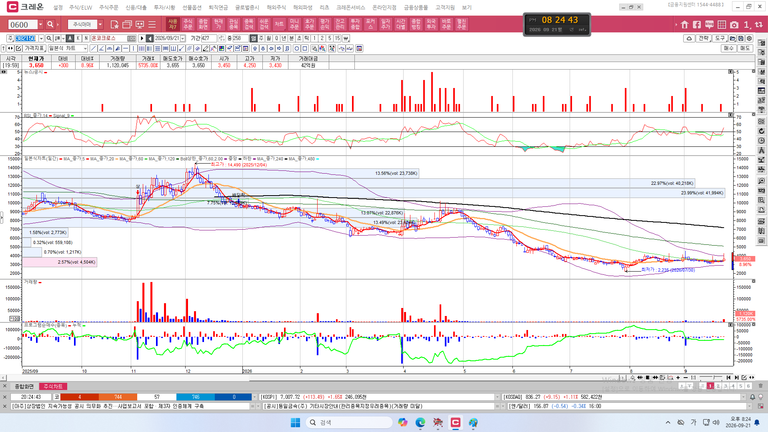Image resolution: width=768 pixels, height=432 pixels.
Task: Click the 주식주문 shortcut button in red toolbar
Action: [188, 24]
